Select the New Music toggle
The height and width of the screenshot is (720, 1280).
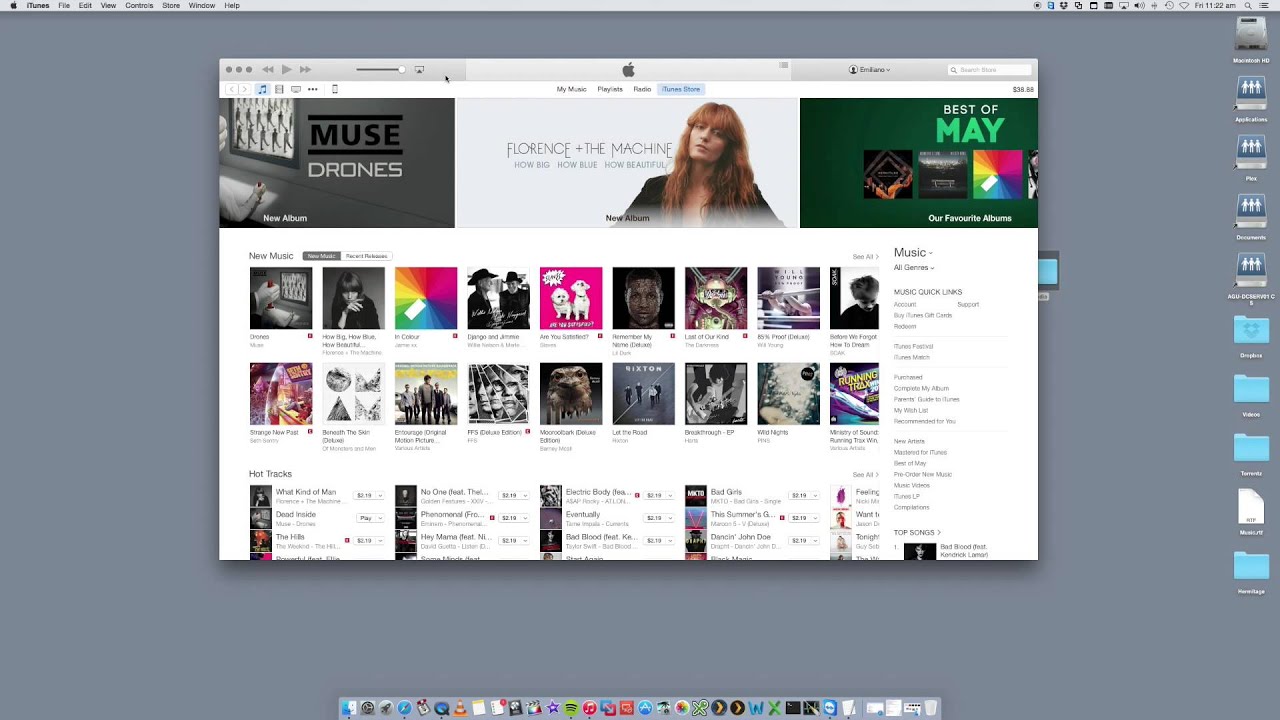(322, 256)
